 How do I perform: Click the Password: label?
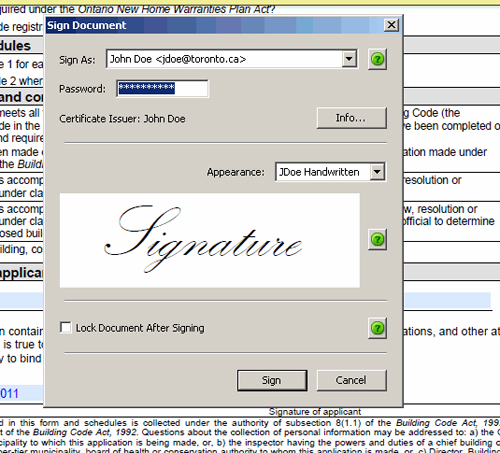pyautogui.click(x=82, y=89)
